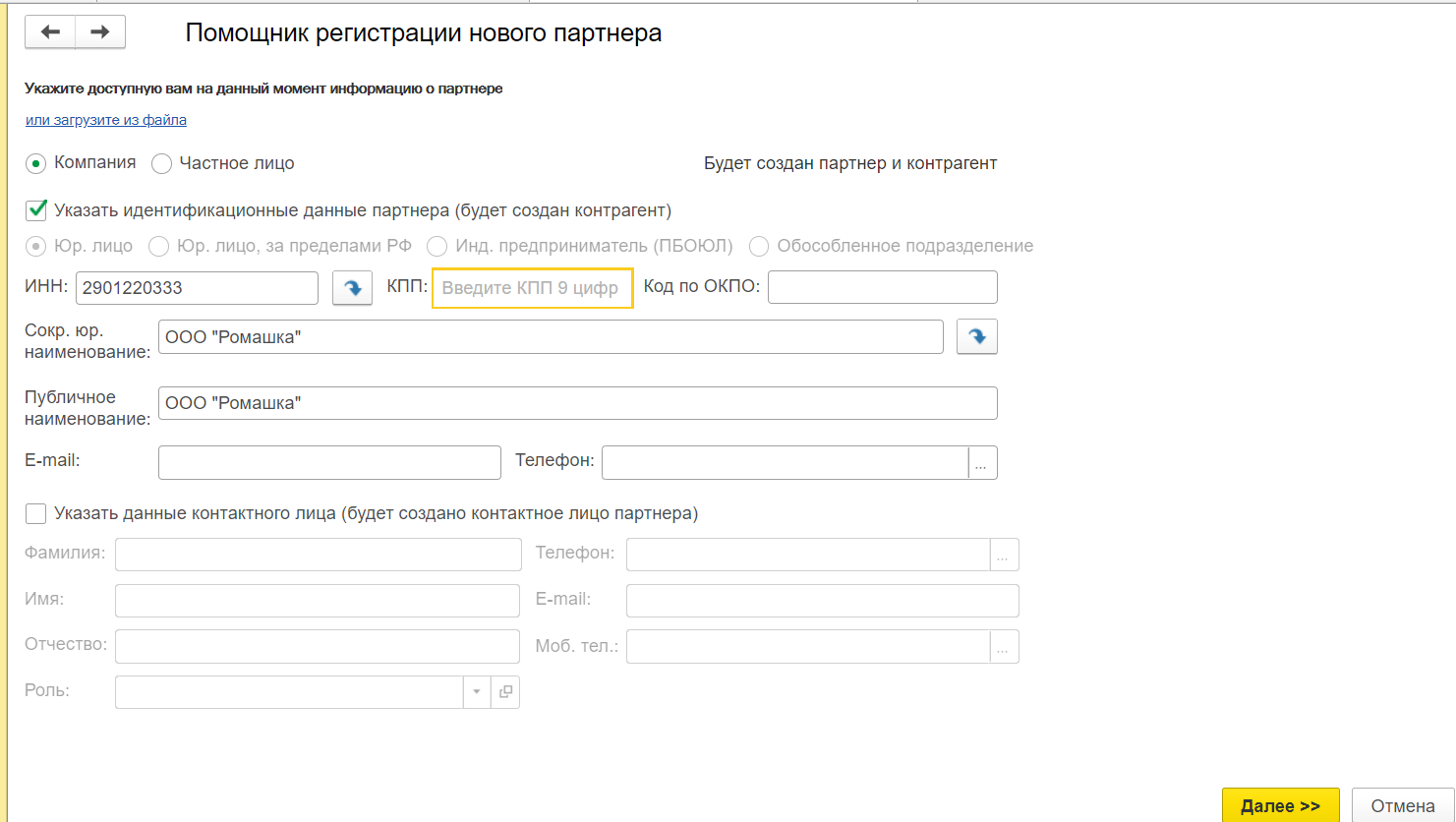Click the или загрузите из файла link

point(106,120)
